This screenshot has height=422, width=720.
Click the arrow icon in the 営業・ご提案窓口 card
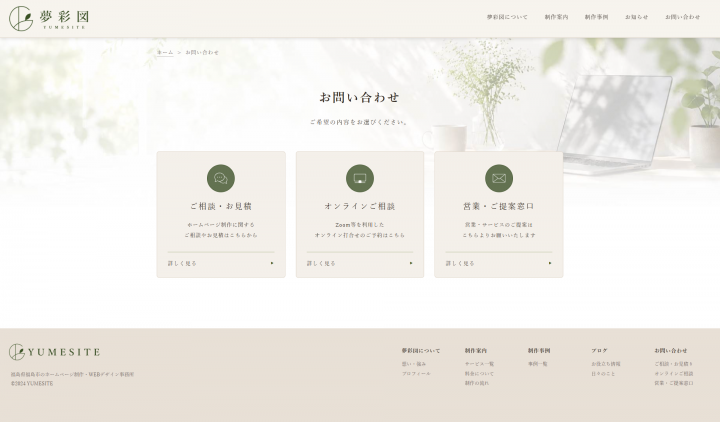pos(550,263)
